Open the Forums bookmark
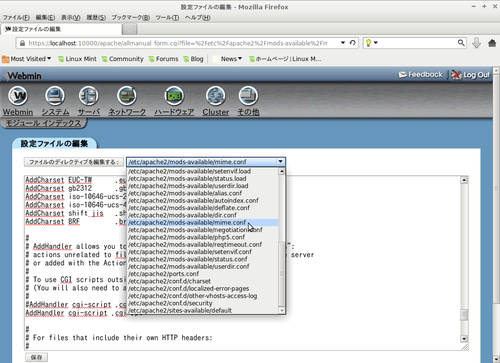Viewport: 500px width, 363px height. pyautogui.click(x=163, y=59)
